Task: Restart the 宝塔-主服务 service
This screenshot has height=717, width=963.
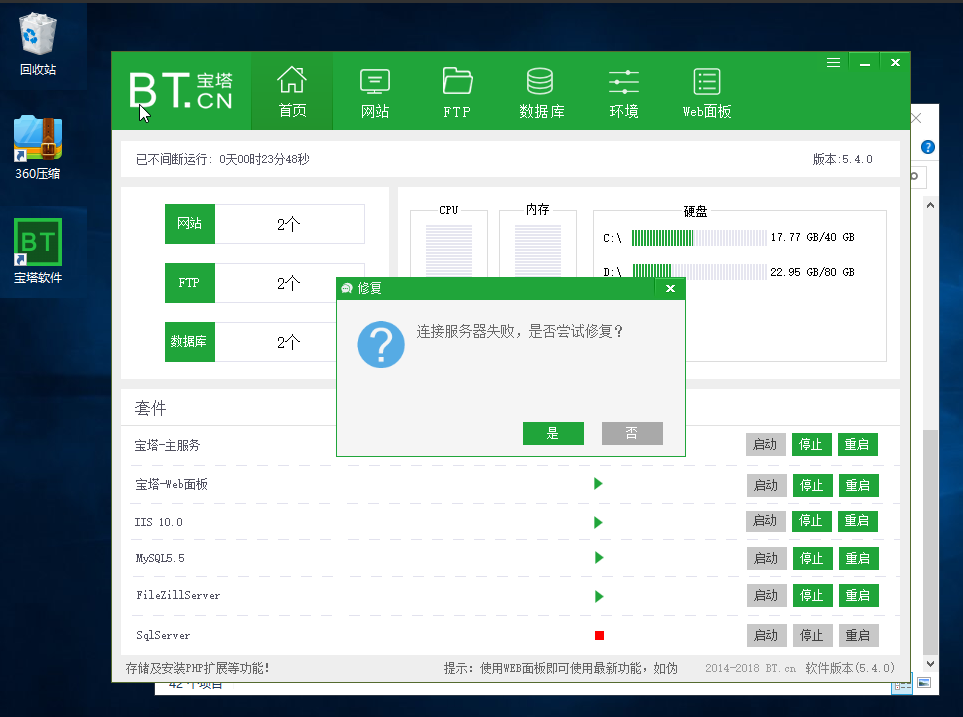Action: pyautogui.click(x=857, y=444)
